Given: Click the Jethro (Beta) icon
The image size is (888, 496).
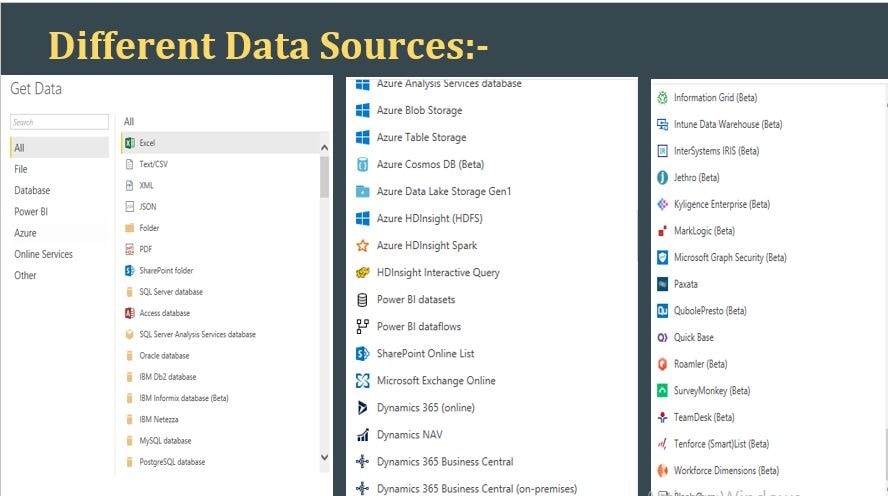Looking at the screenshot, I should [662, 178].
